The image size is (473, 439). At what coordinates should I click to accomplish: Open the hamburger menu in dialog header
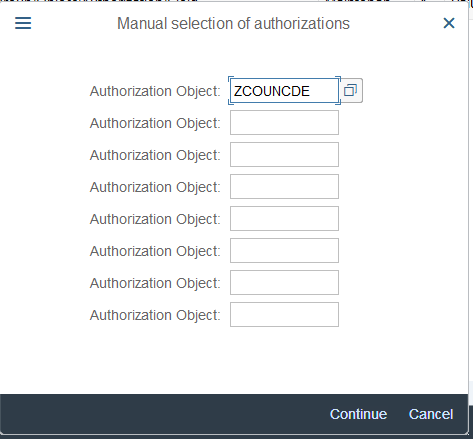(23, 23)
